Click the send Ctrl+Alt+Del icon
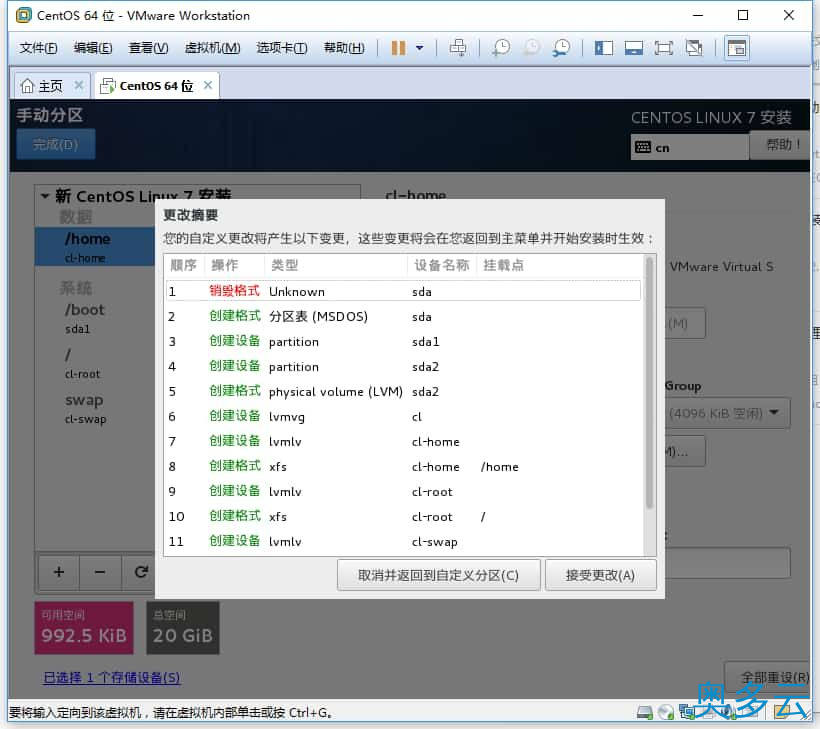 point(458,48)
